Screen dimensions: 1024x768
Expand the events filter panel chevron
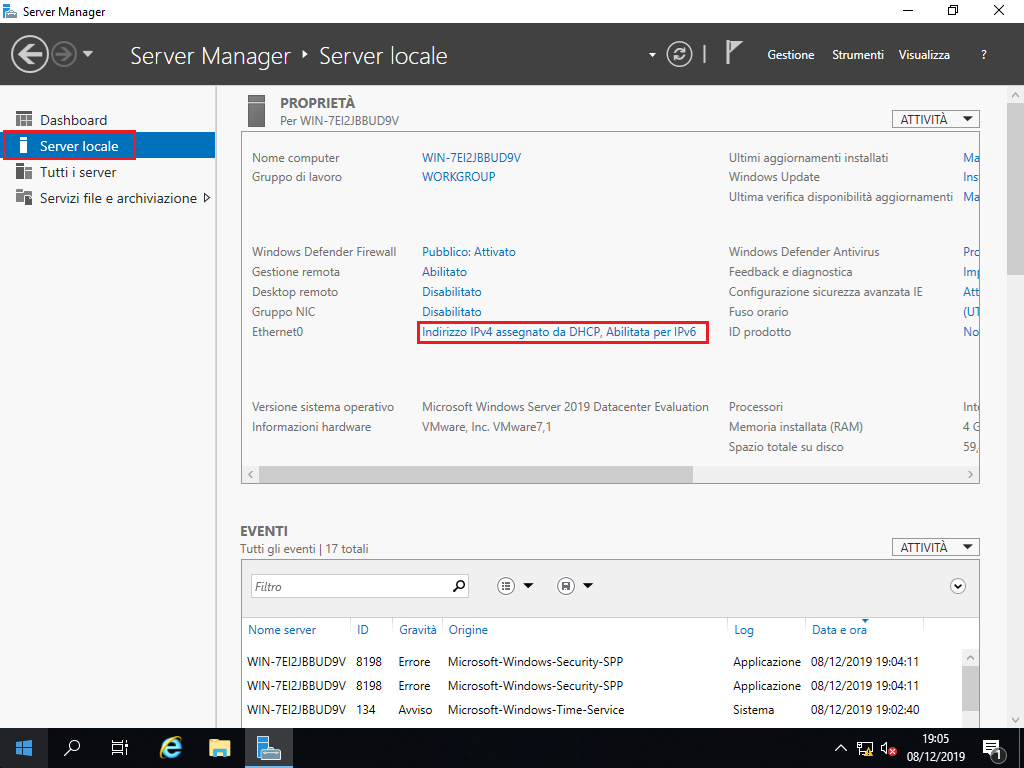coord(957,586)
